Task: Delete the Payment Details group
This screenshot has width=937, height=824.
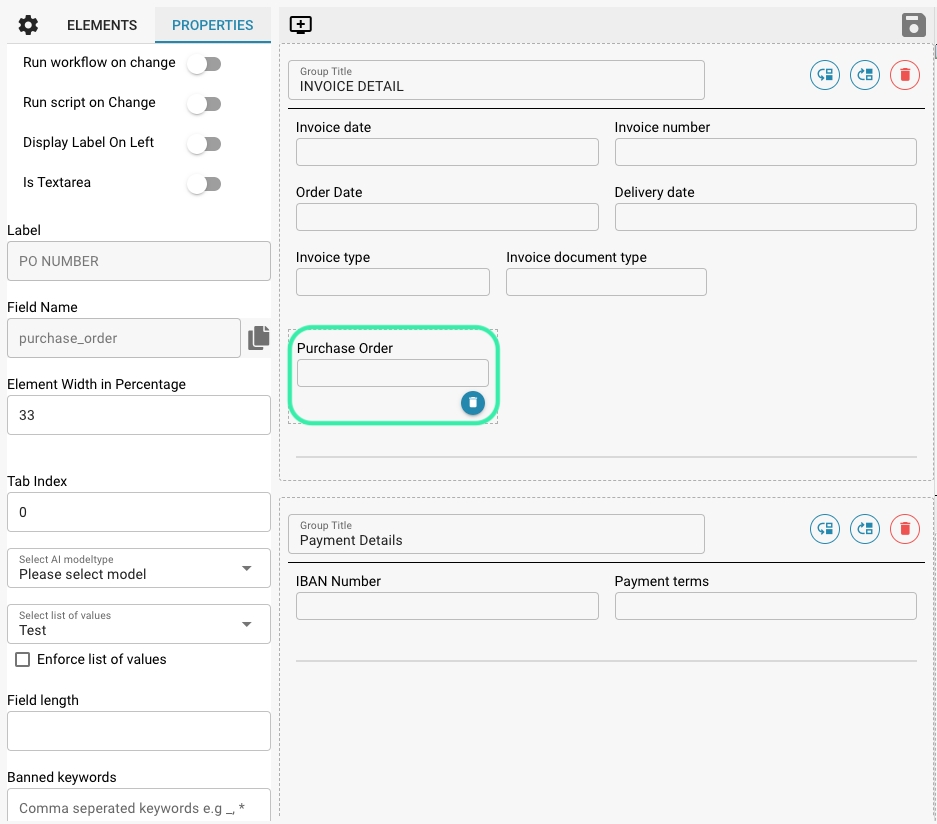Action: click(x=904, y=529)
